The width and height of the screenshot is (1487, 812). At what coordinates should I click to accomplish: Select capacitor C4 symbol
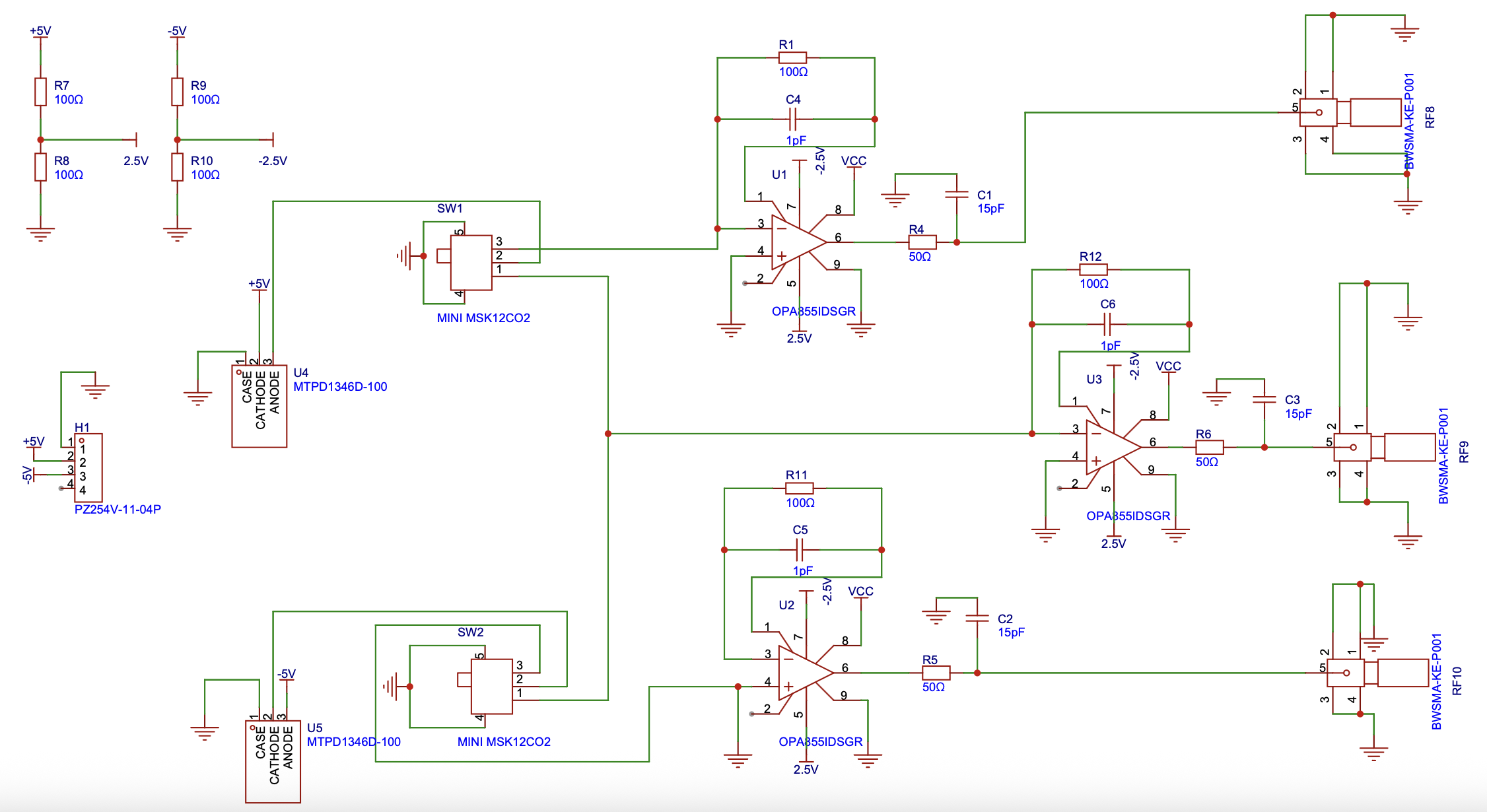[793, 119]
